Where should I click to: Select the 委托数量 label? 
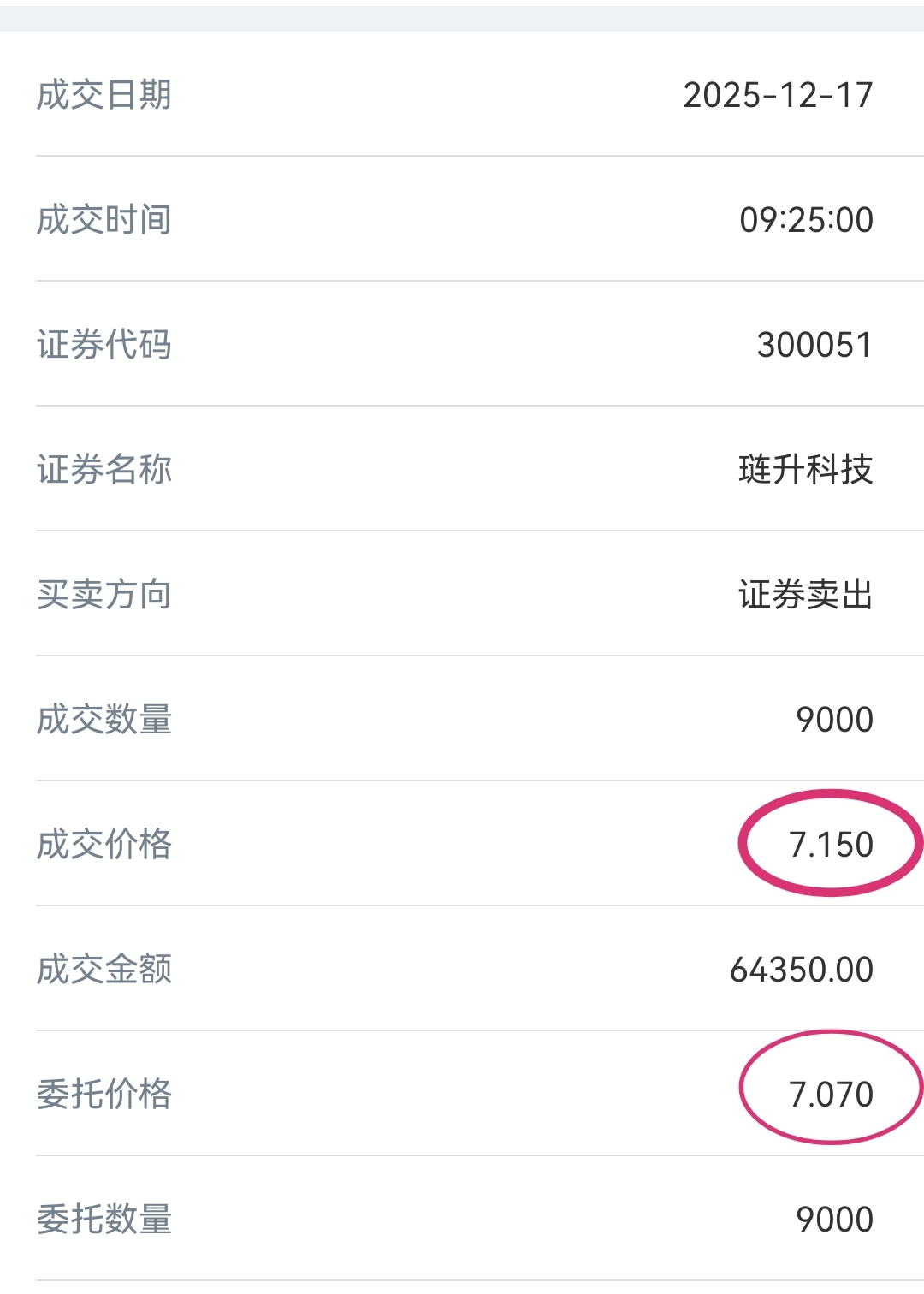[x=104, y=1220]
